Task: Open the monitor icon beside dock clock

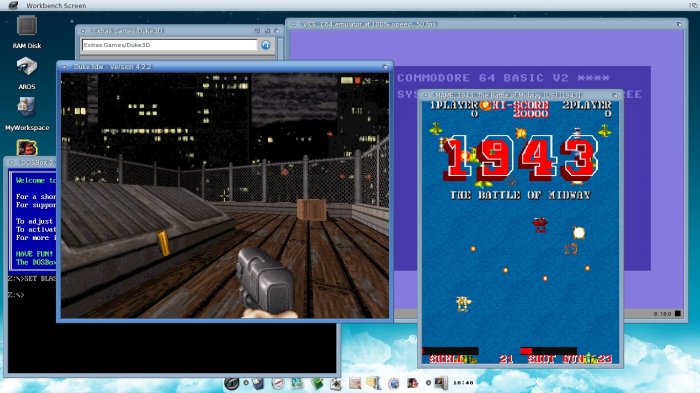Action: coord(441,383)
